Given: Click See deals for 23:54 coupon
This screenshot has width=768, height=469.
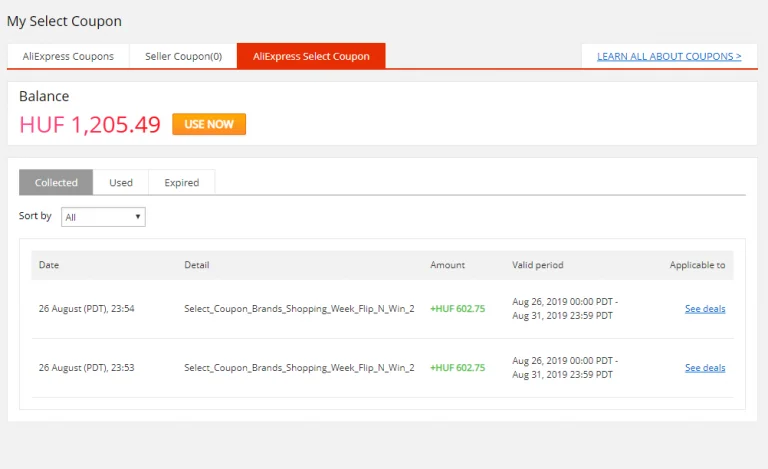Looking at the screenshot, I should (705, 309).
